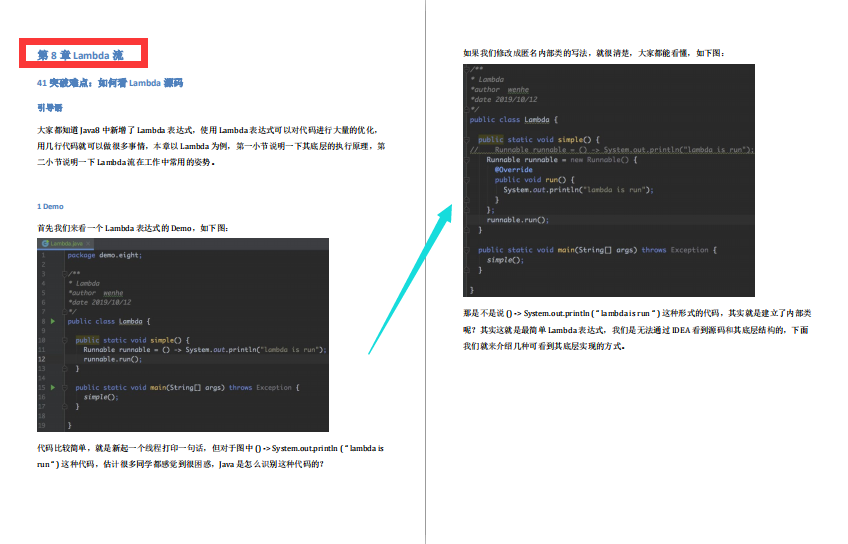Click line number 1 in the Demo code gutter
Image resolution: width=848 pixels, height=544 pixels.
43,255
